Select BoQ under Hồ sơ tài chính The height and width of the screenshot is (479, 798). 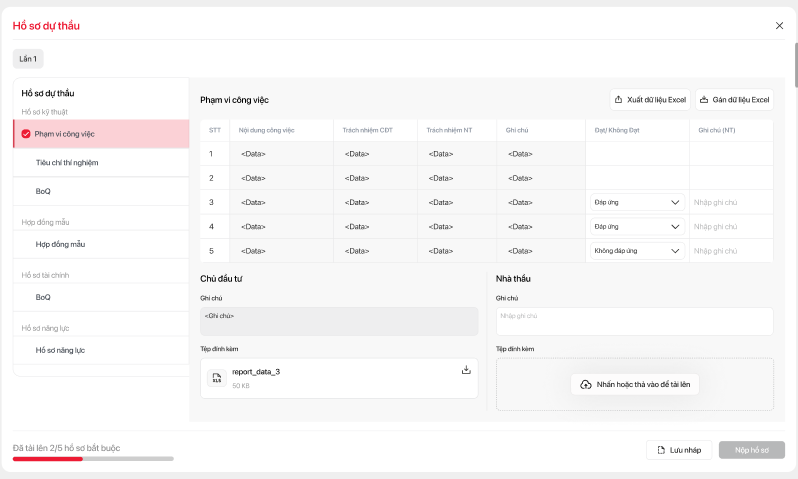(43, 297)
